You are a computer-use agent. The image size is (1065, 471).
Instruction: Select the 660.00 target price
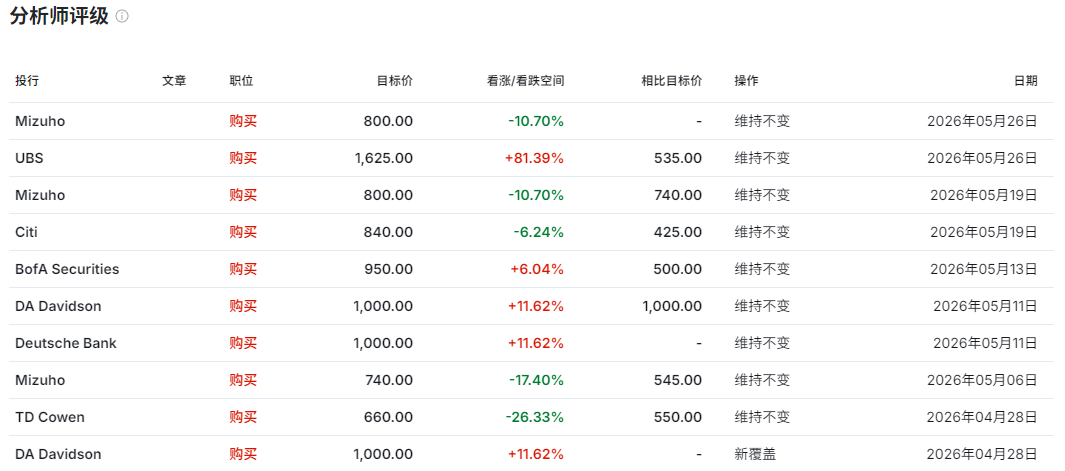[388, 417]
